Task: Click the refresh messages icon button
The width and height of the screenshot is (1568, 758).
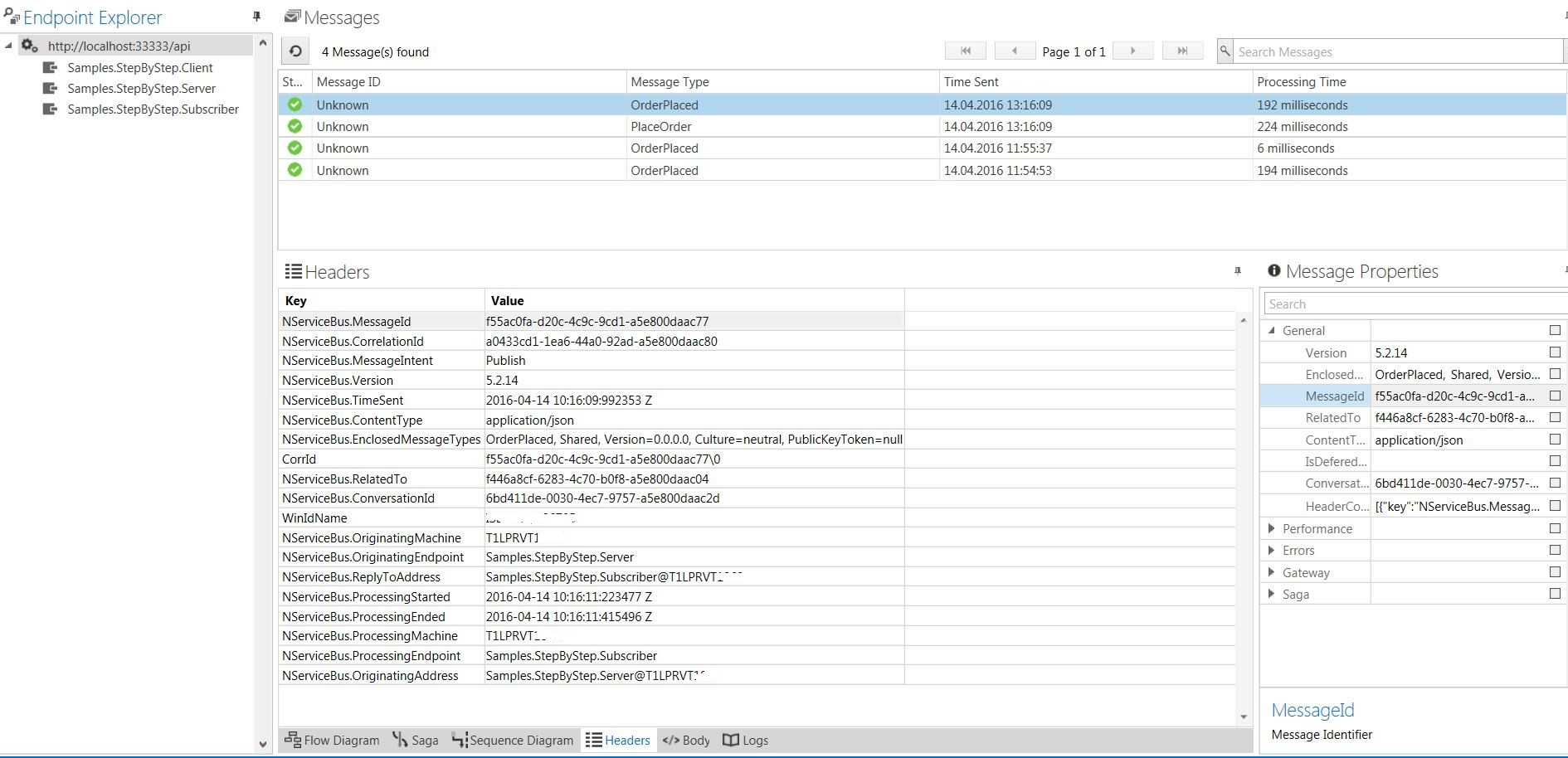Action: 295,51
